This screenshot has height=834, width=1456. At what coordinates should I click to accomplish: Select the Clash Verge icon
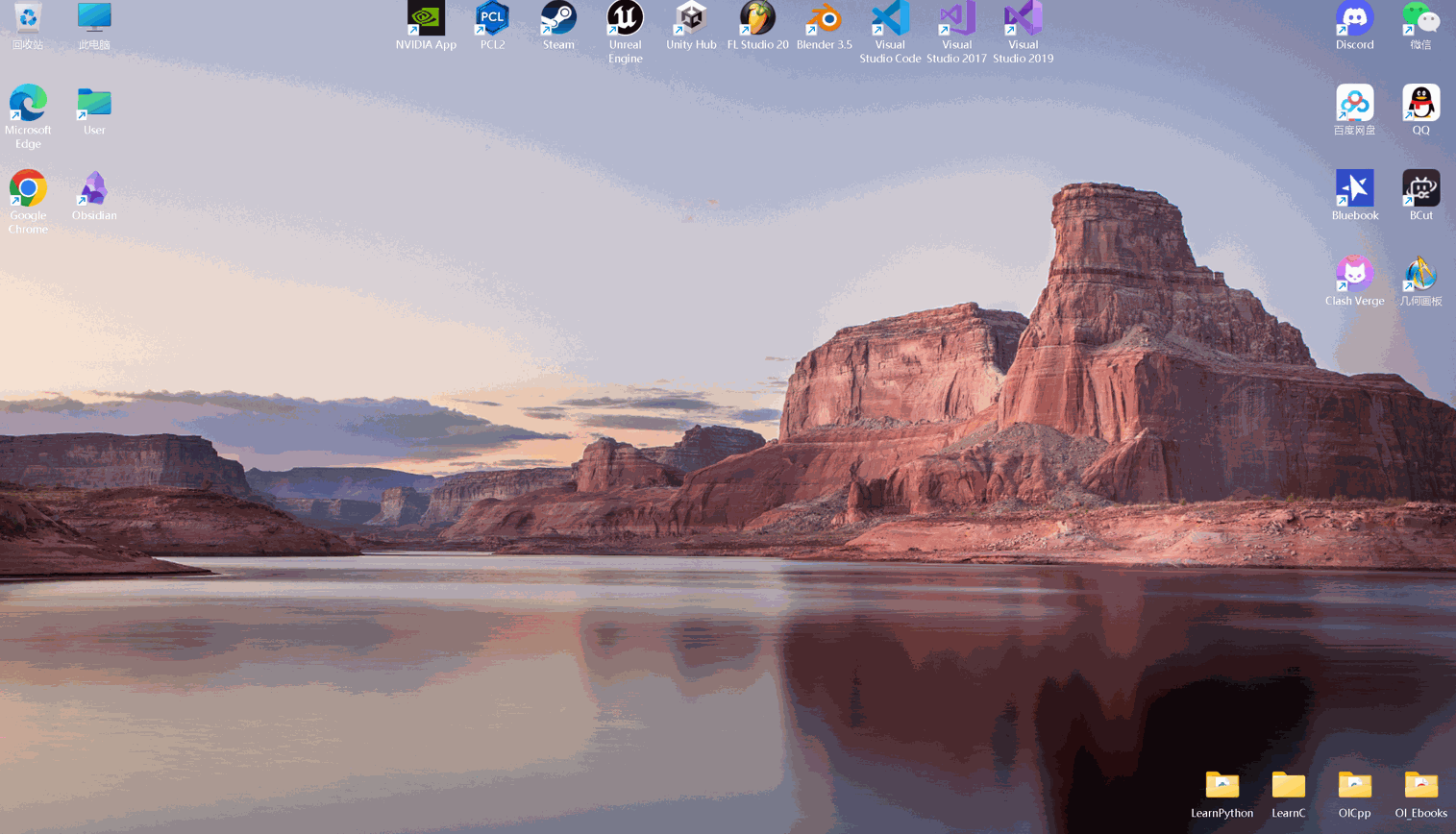pos(1354,275)
